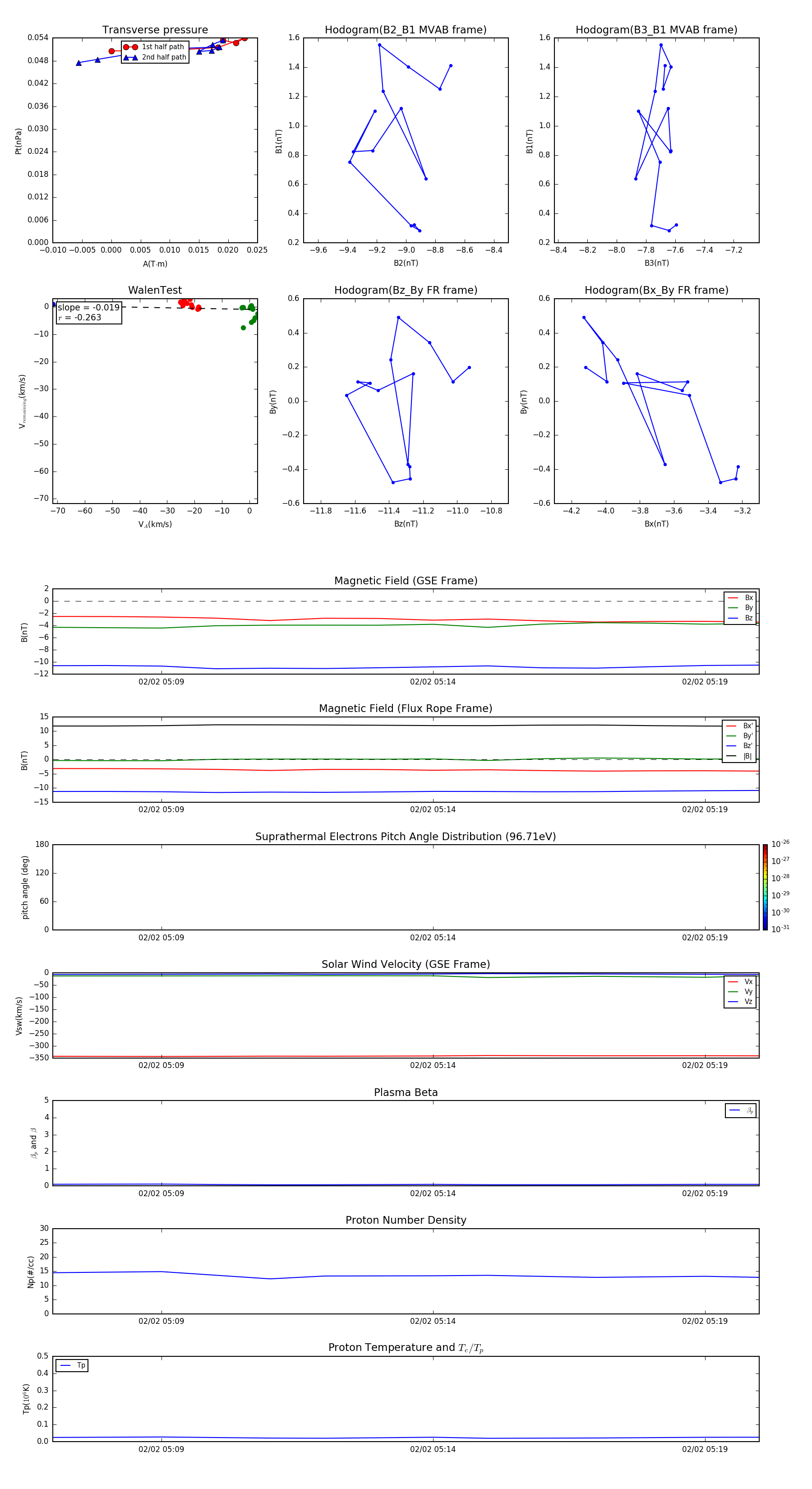Click the "B2(nT)" x-axis label
The height and width of the screenshot is (1489, 812).
point(406,263)
